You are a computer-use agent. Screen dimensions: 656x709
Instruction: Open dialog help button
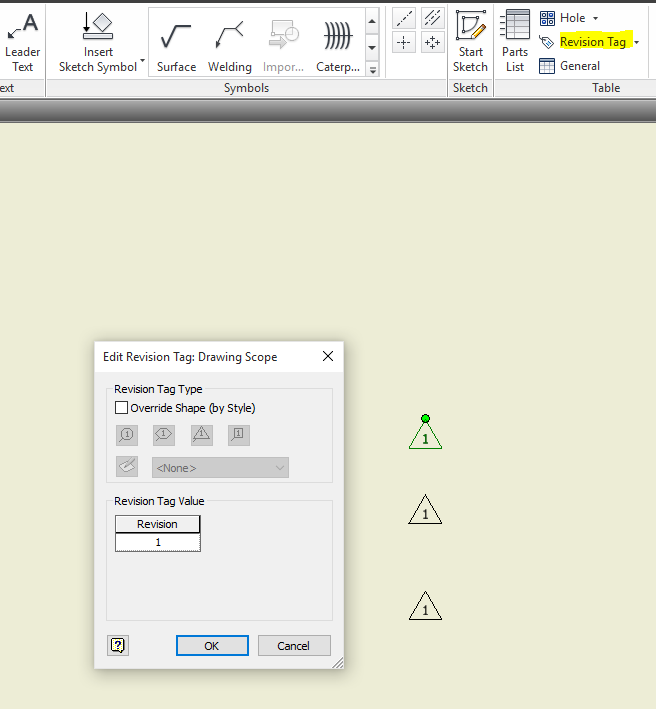(118, 645)
